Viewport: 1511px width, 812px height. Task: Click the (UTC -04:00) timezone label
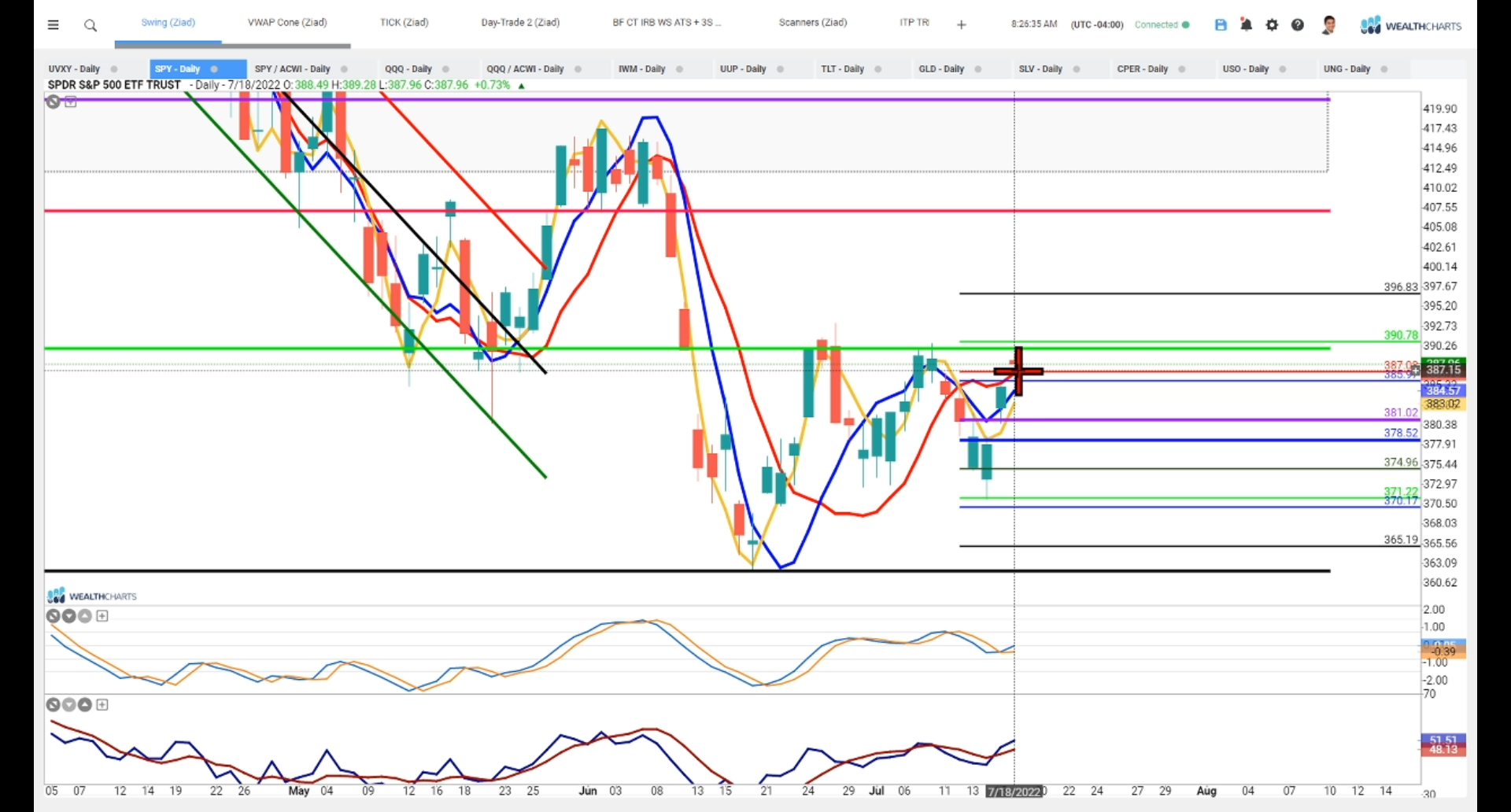click(1097, 25)
